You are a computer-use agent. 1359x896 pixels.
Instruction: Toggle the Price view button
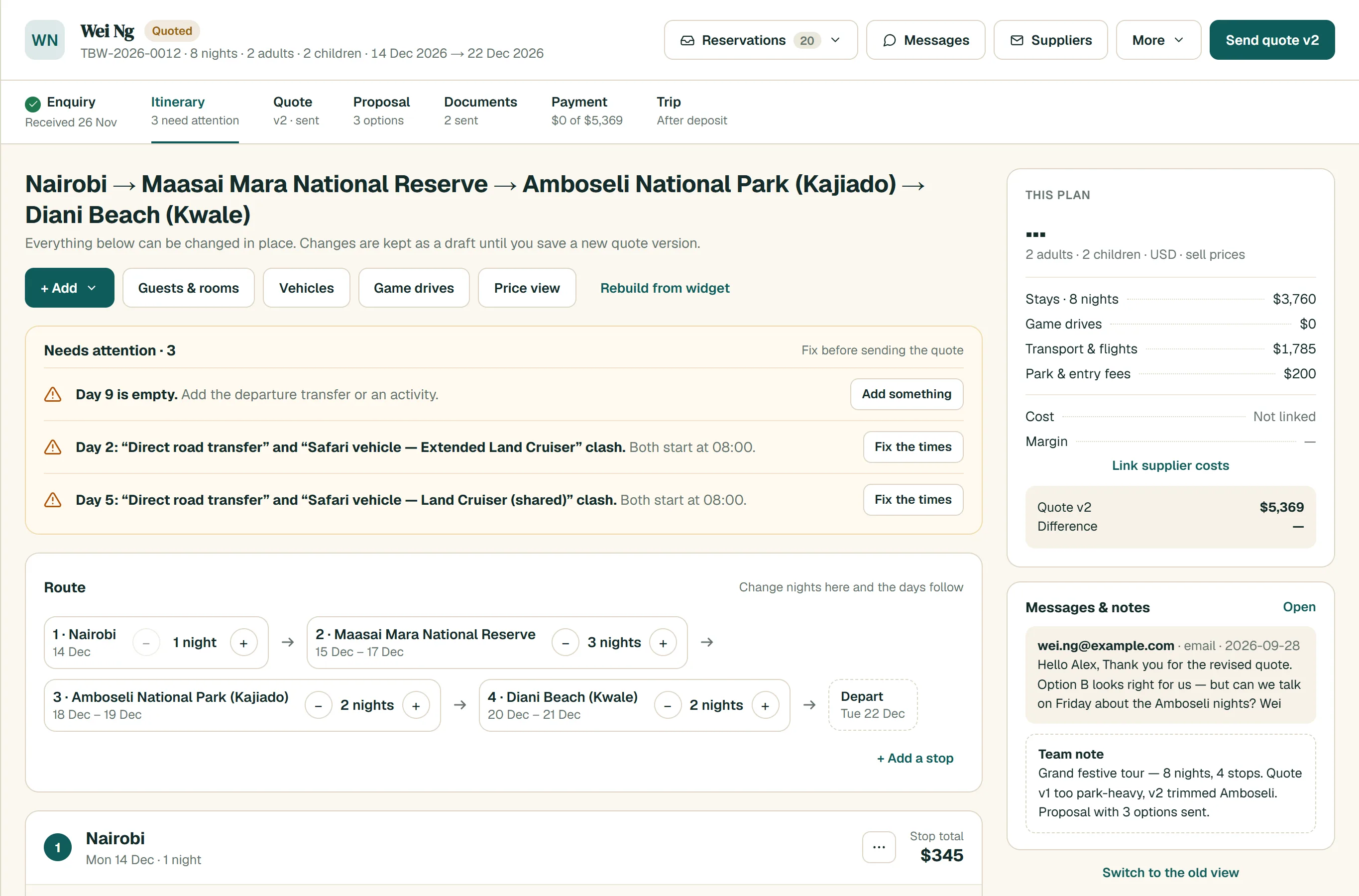[x=527, y=288]
